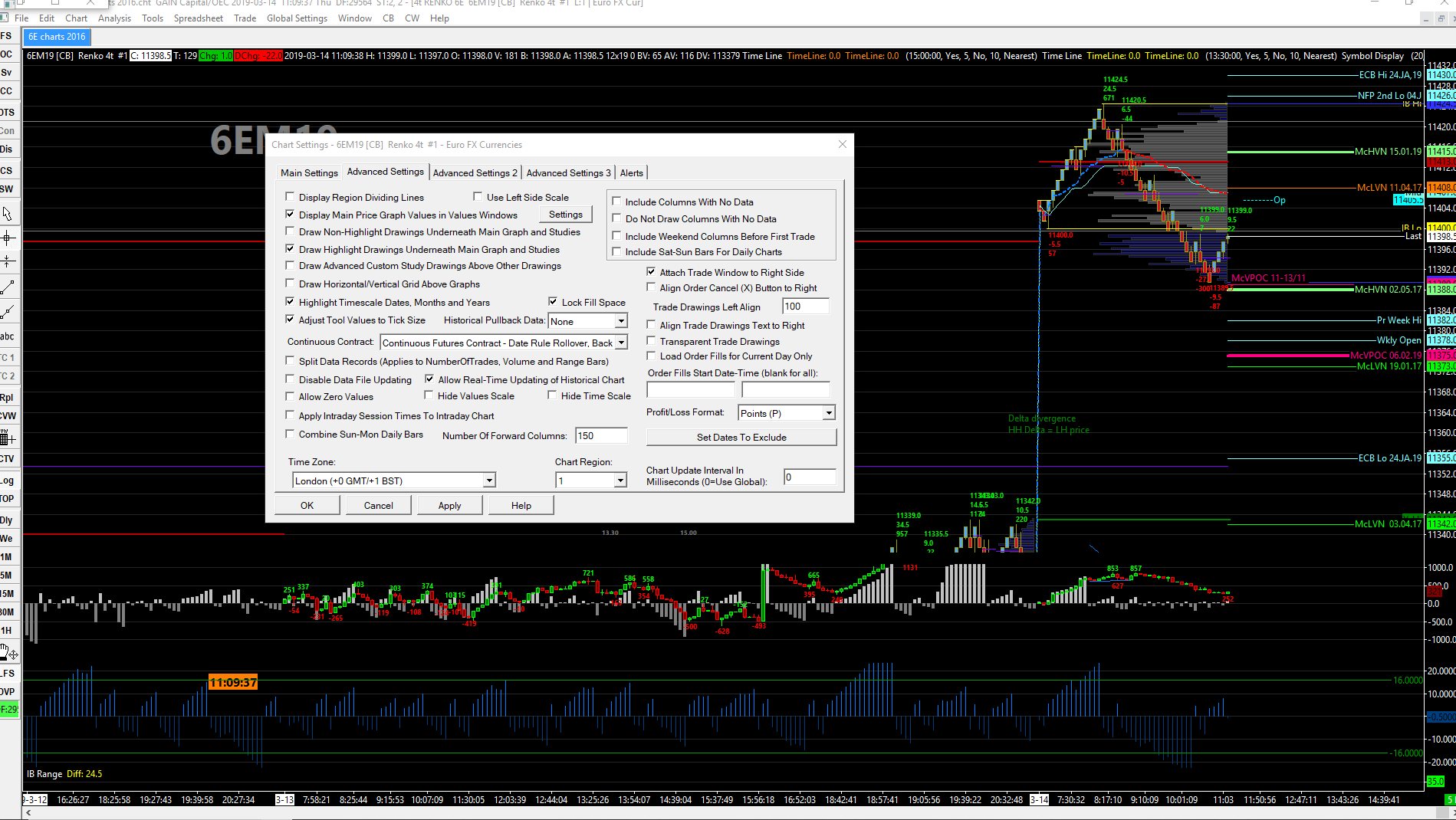Click the Number Of Forward Columns field
The image size is (1456, 820).
tap(601, 436)
